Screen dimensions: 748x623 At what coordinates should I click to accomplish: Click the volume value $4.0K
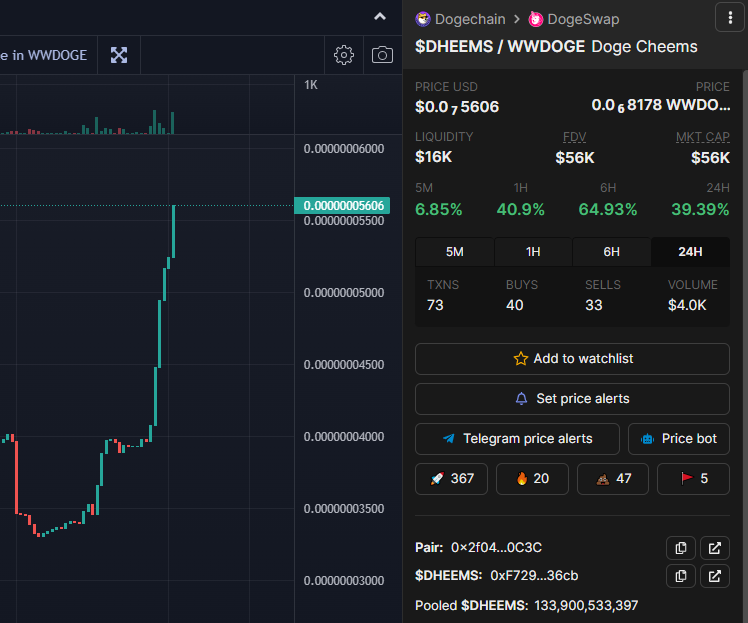coord(687,305)
